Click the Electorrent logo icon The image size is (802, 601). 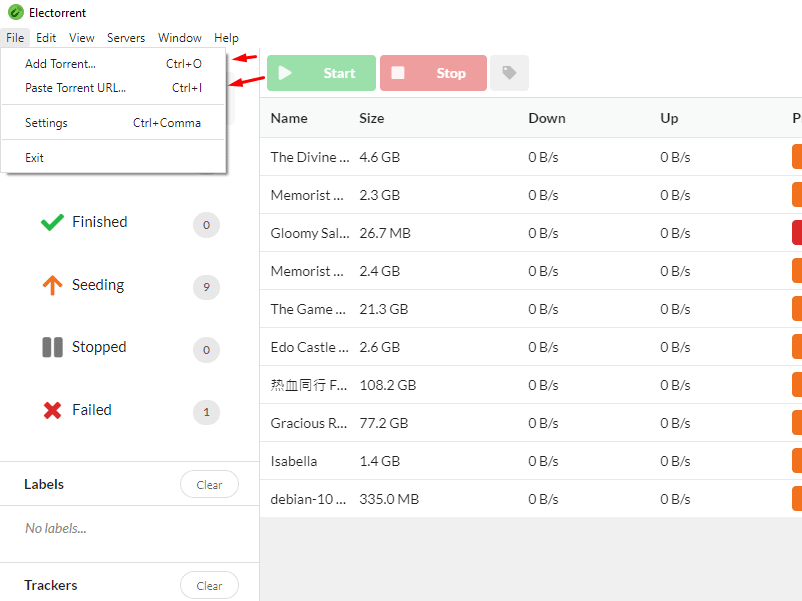pyautogui.click(x=14, y=13)
